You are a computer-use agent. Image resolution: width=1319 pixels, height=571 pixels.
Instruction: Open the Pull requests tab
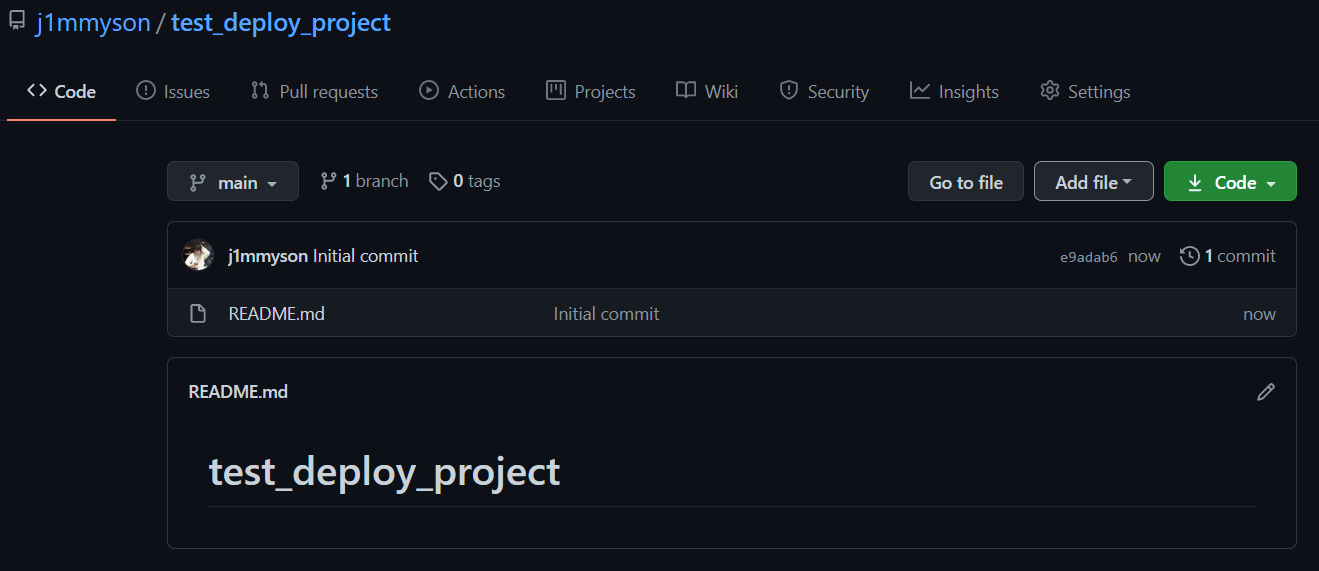[x=314, y=91]
